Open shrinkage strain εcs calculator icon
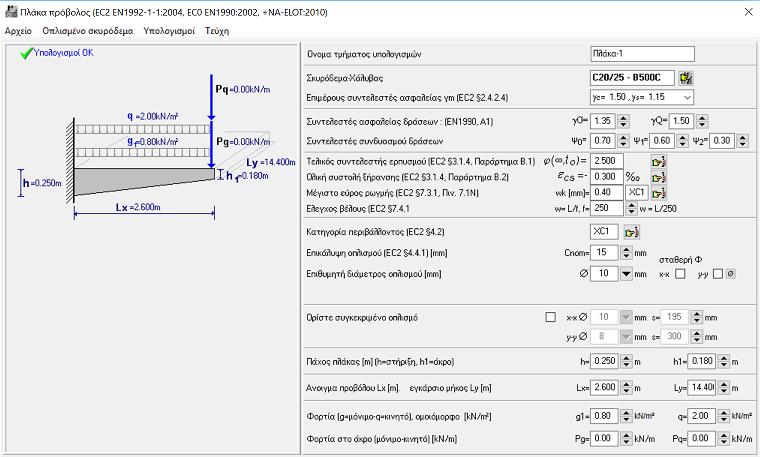This screenshot has height=457, width=760. tap(658, 177)
